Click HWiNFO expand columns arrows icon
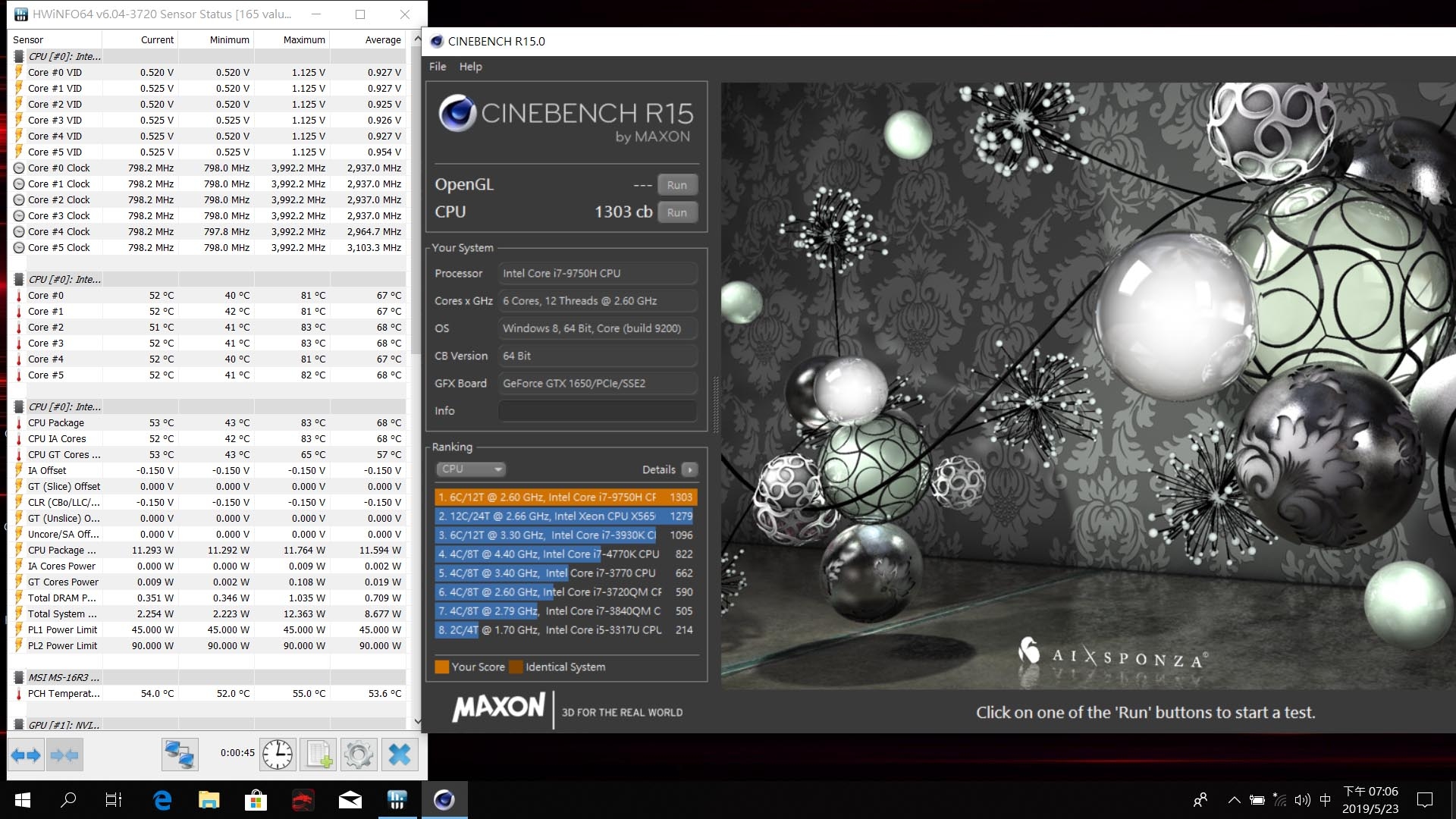 [26, 755]
